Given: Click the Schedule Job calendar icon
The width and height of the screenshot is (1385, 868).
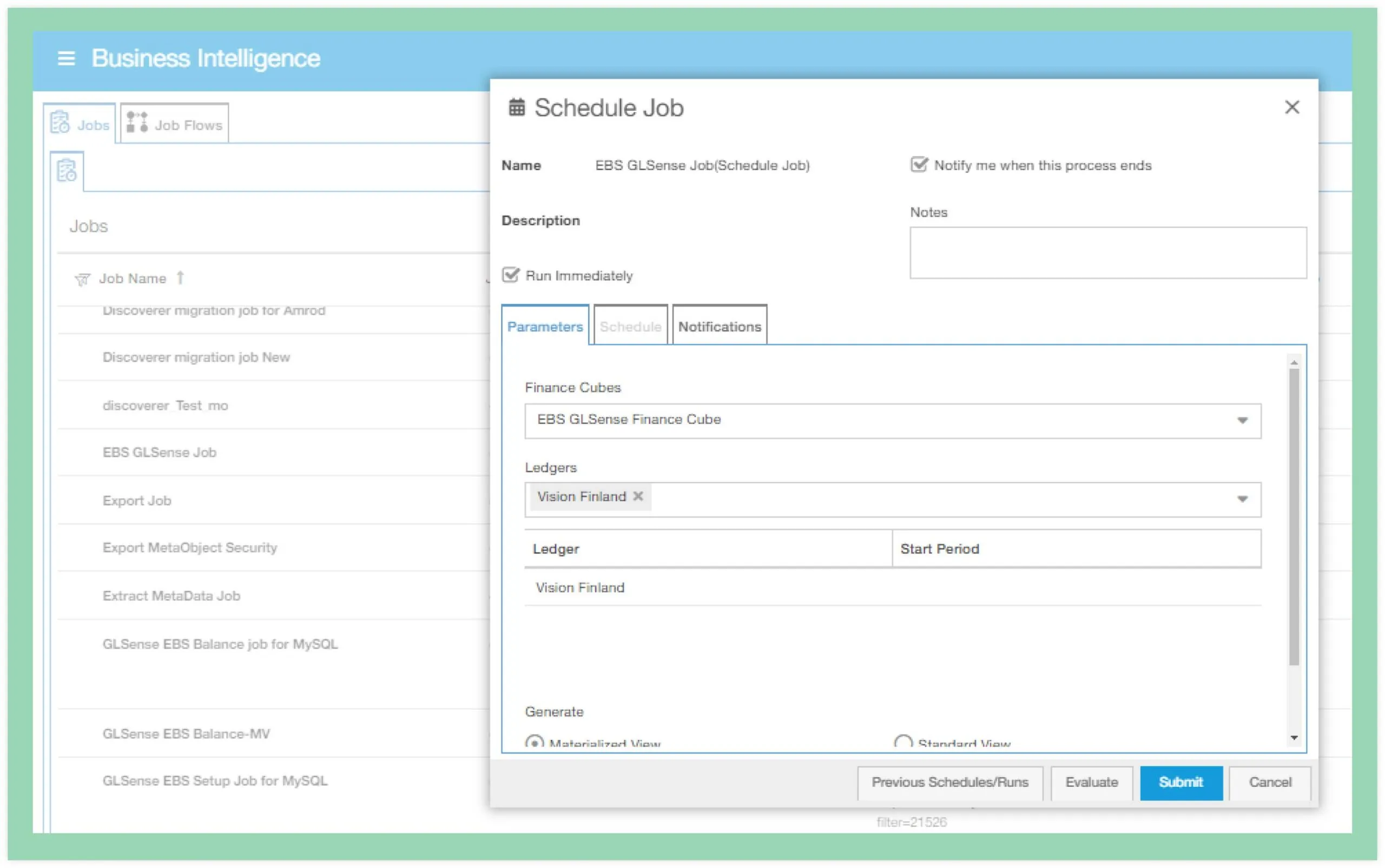Looking at the screenshot, I should (516, 108).
